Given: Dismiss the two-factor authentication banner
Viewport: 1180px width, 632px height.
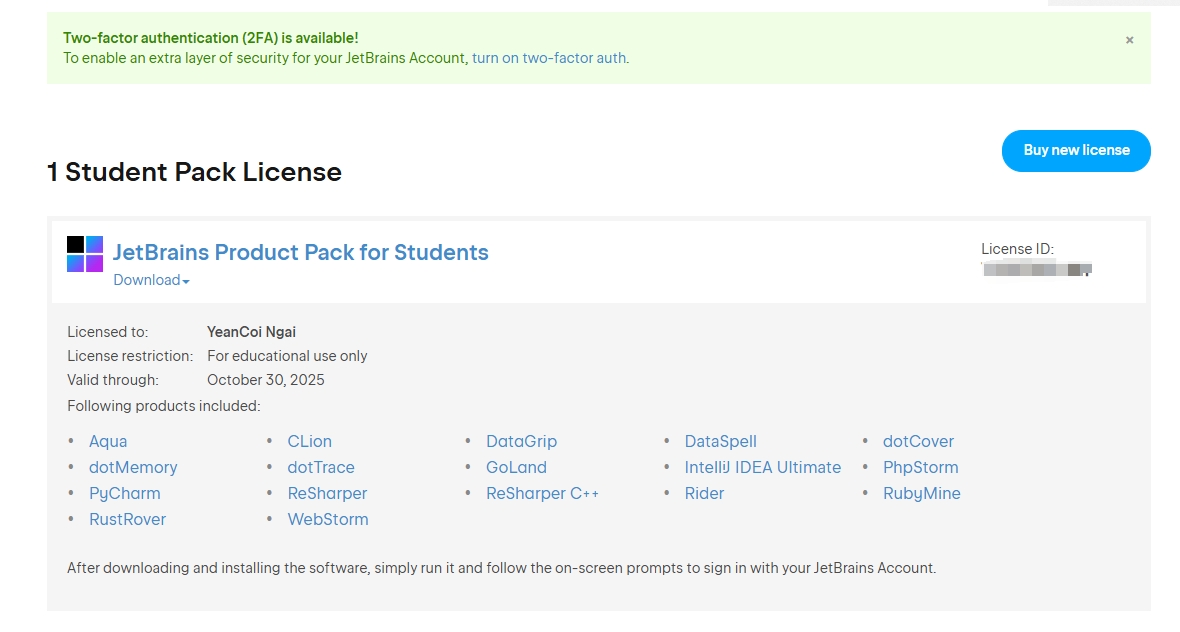Looking at the screenshot, I should coord(1129,40).
